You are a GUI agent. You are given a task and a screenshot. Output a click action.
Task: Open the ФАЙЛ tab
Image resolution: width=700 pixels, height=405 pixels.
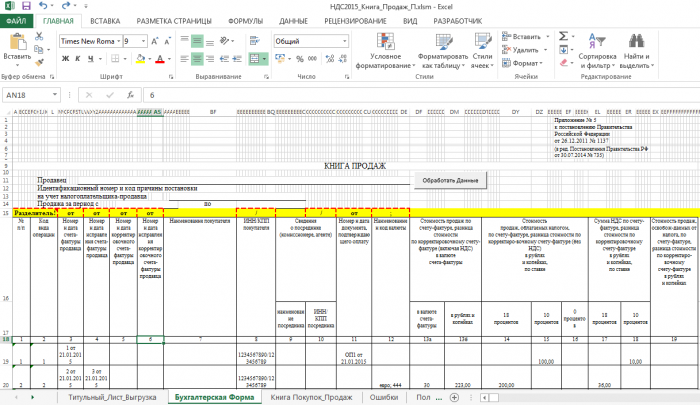(x=17, y=21)
